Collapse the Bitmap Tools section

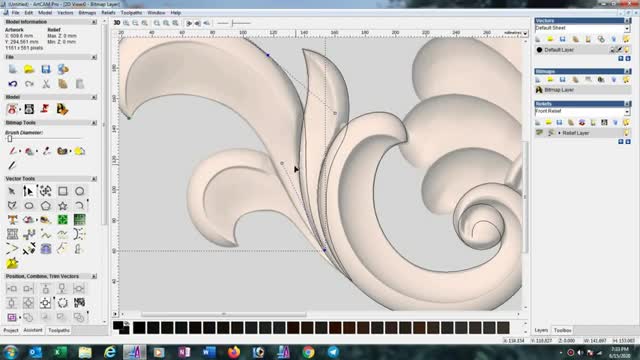(x=94, y=123)
